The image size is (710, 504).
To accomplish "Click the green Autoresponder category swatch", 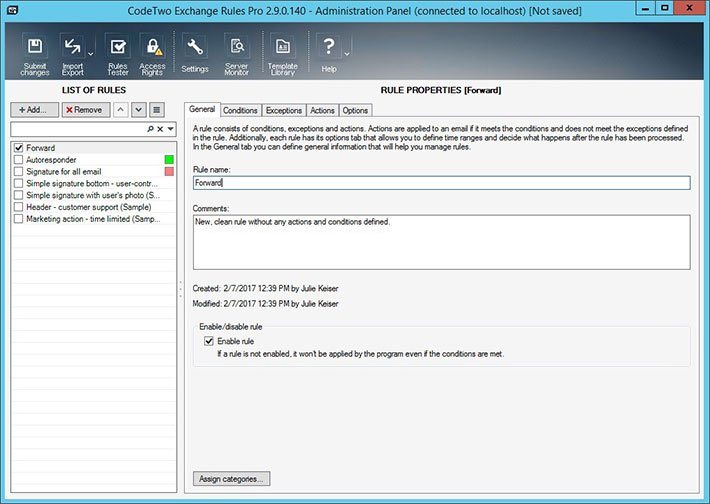I will pos(169,159).
